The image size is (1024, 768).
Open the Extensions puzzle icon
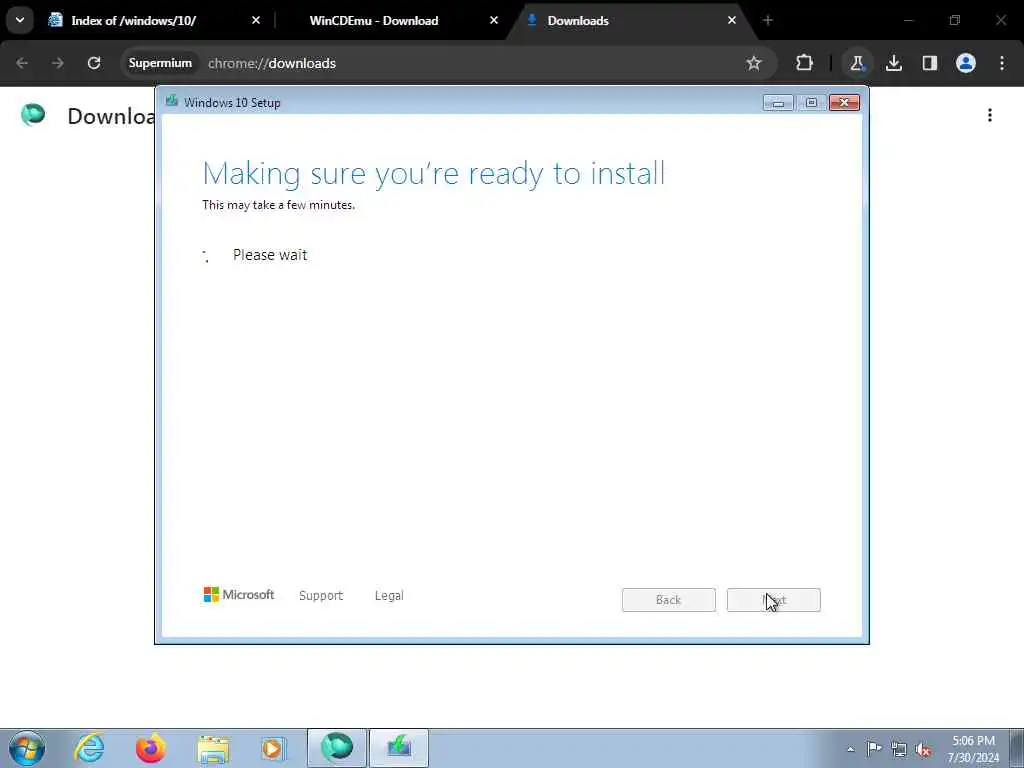[805, 63]
